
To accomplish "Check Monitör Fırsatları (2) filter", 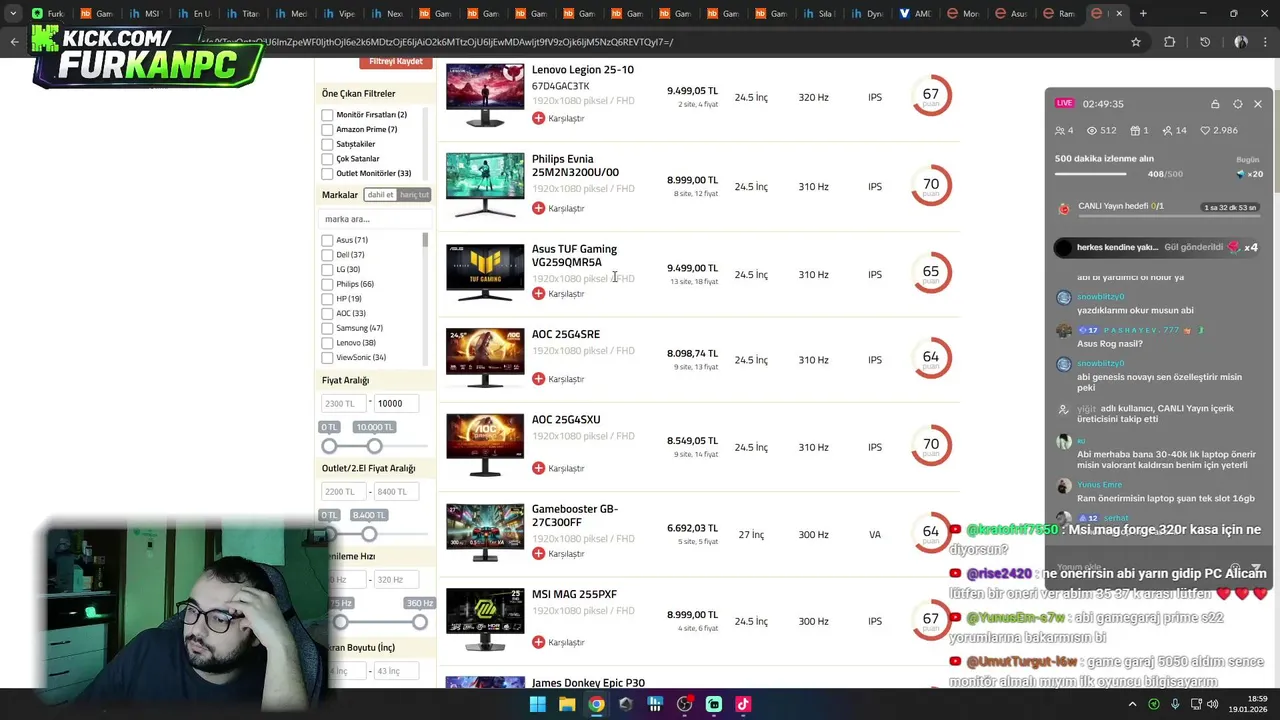I will (327, 115).
